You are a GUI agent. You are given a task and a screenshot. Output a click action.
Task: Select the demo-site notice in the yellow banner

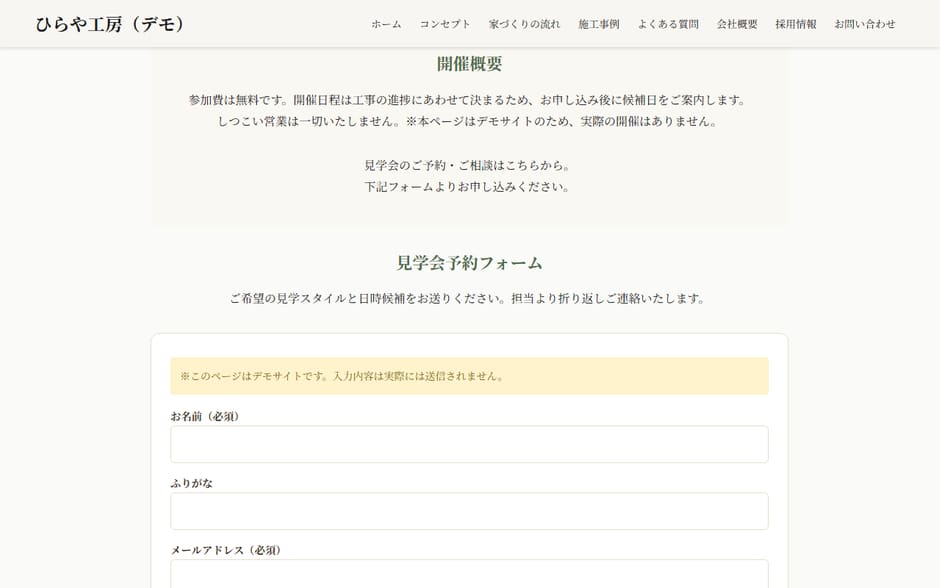tap(343, 376)
